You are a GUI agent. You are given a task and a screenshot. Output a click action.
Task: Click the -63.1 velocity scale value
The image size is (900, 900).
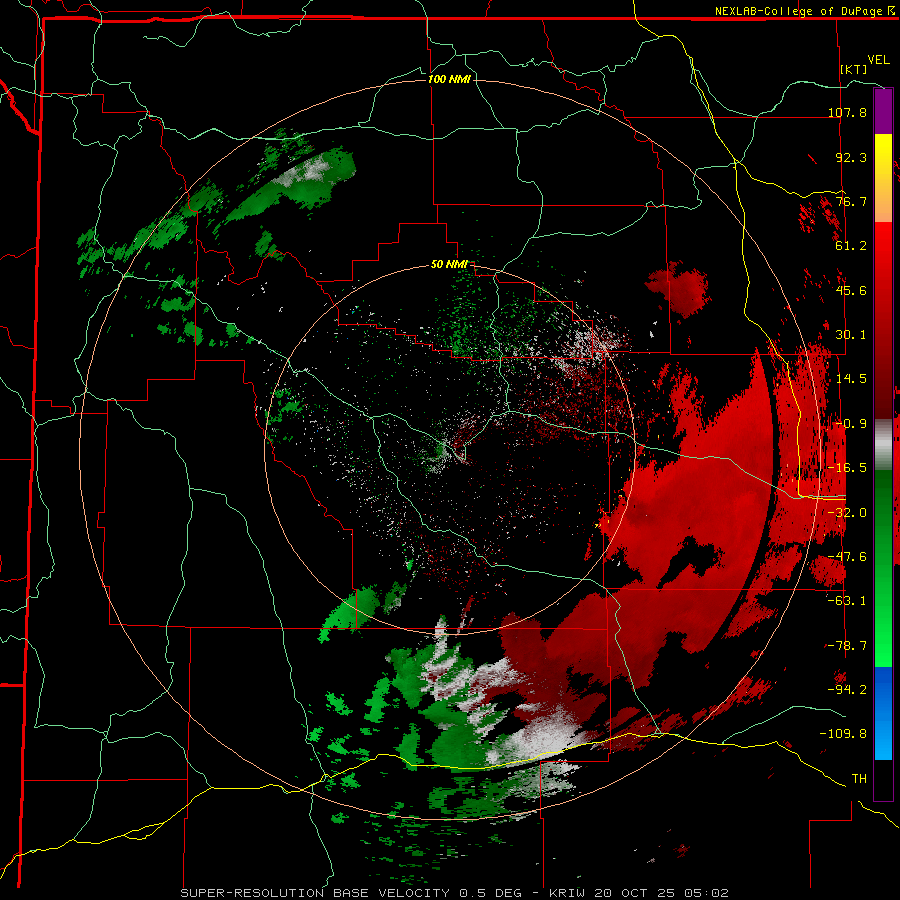pyautogui.click(x=848, y=601)
